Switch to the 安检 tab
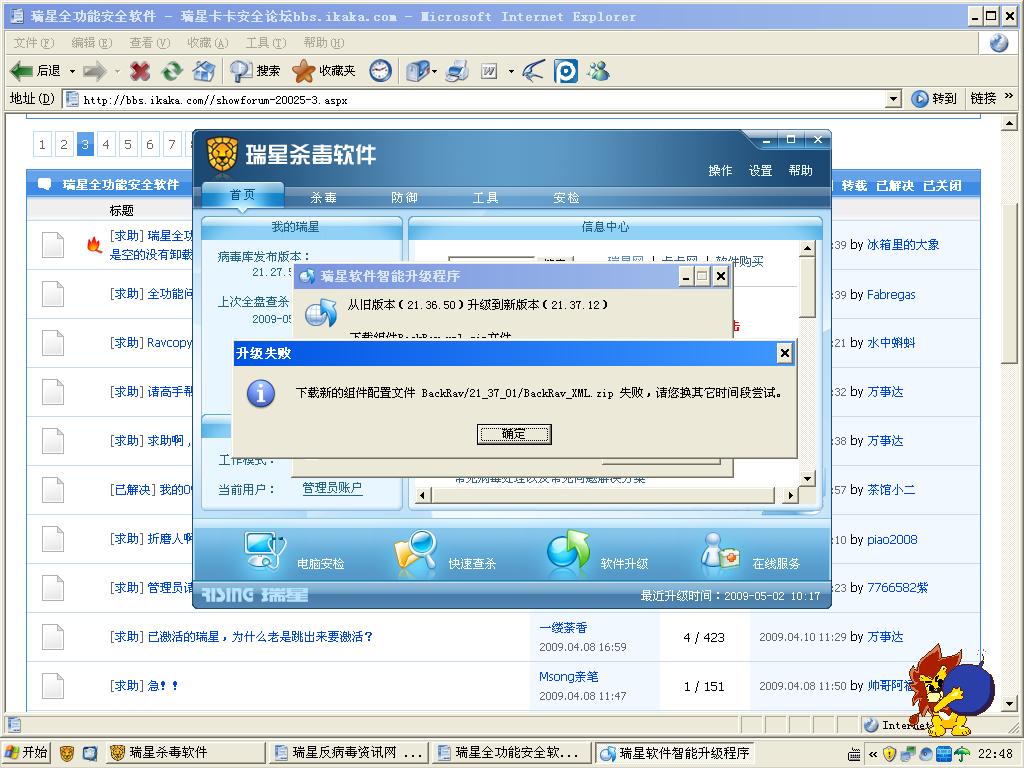 coord(566,198)
